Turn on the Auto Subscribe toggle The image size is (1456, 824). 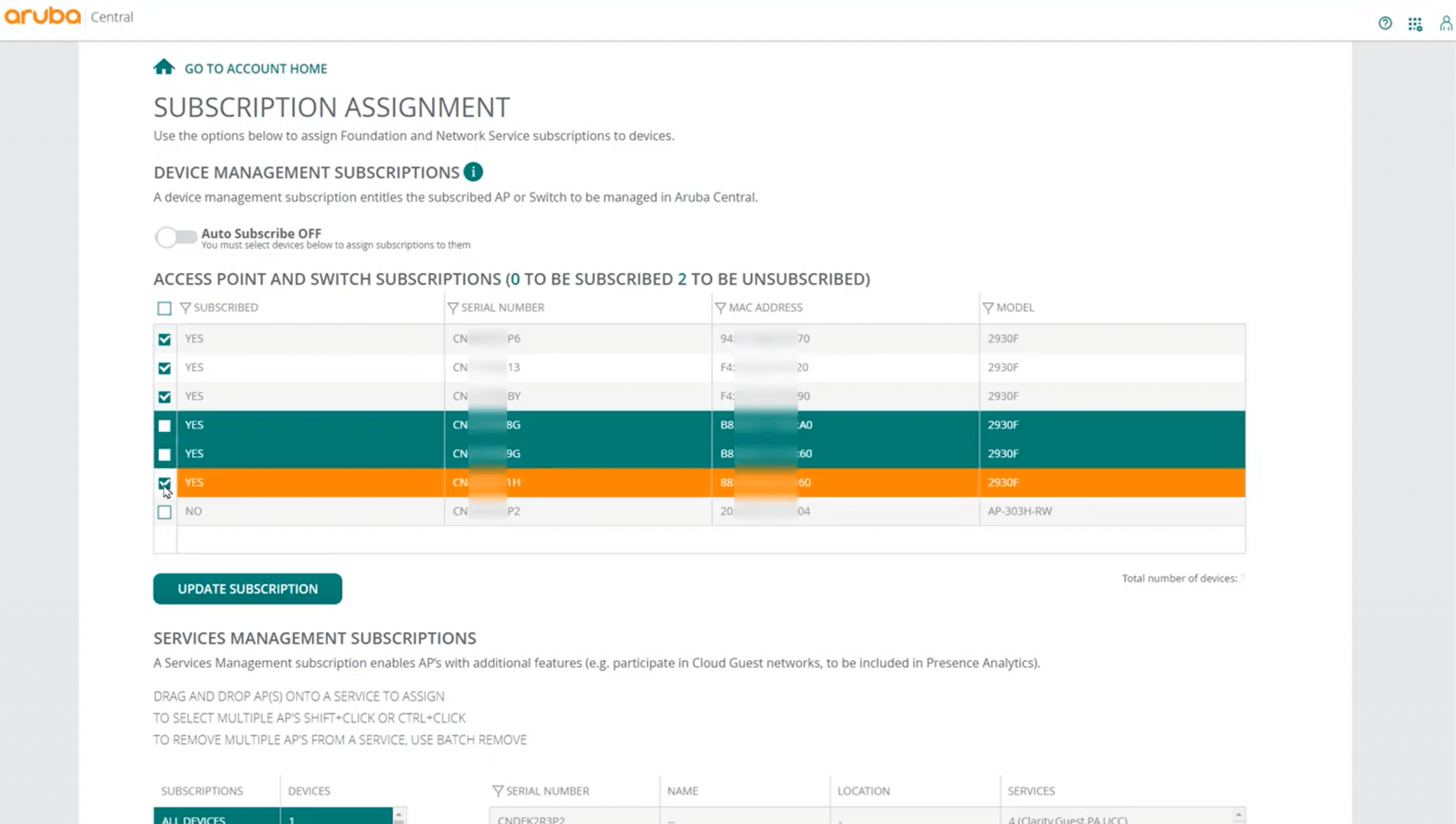(x=176, y=237)
